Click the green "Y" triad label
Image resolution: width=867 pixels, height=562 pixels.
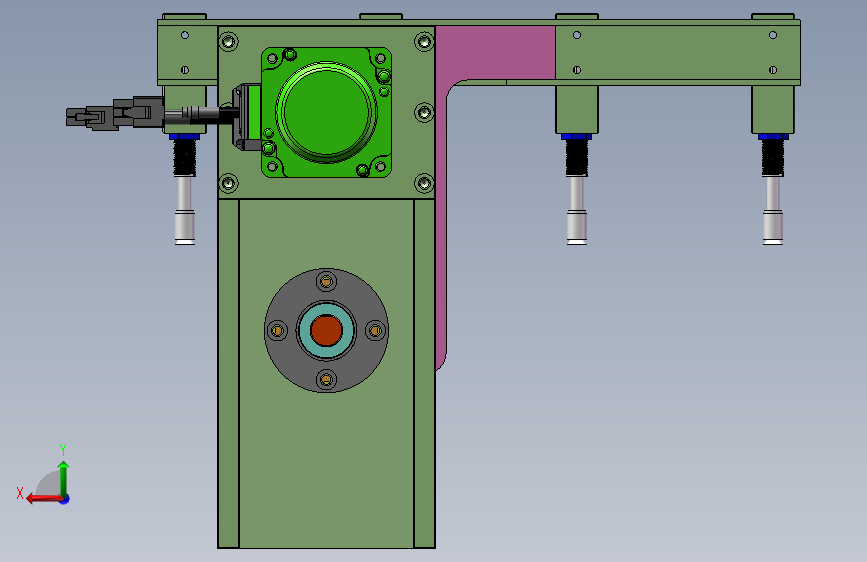click(x=63, y=449)
